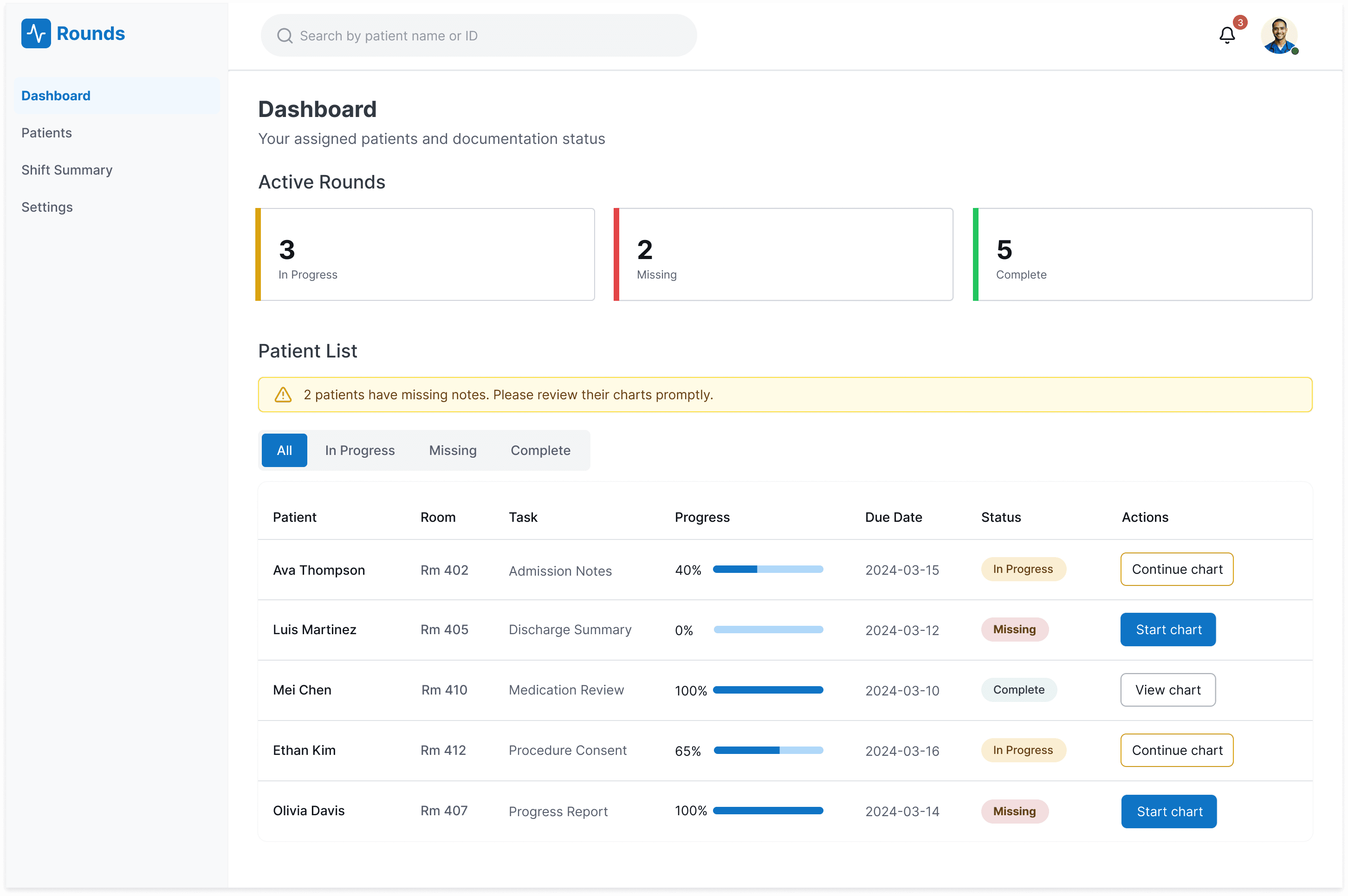
Task: Open Settings from the sidebar
Action: click(47, 208)
